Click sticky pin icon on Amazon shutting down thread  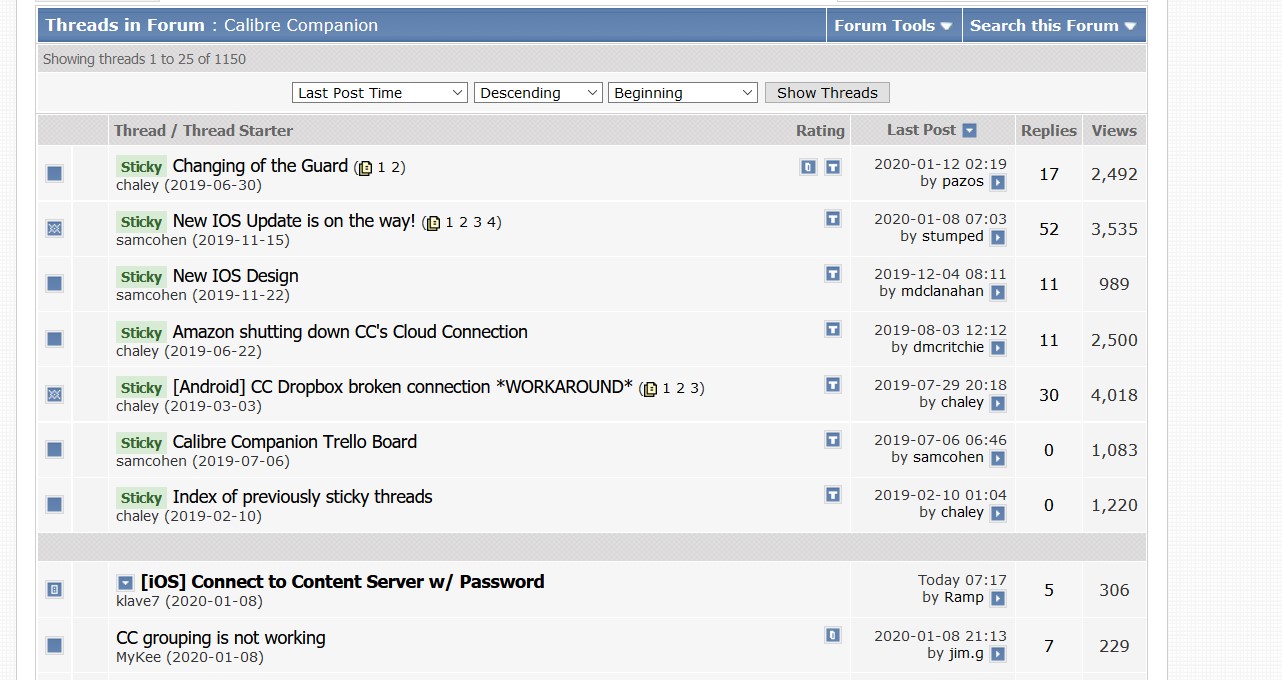click(x=833, y=329)
